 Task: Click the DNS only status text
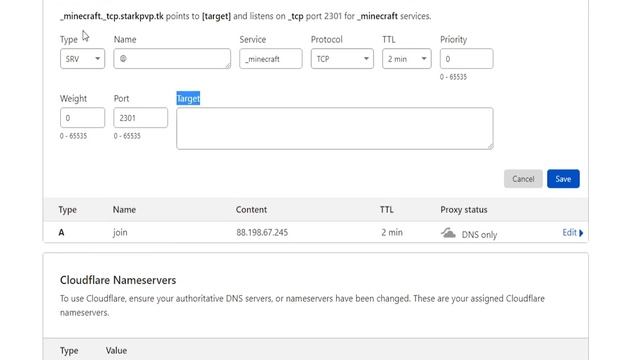click(x=479, y=235)
